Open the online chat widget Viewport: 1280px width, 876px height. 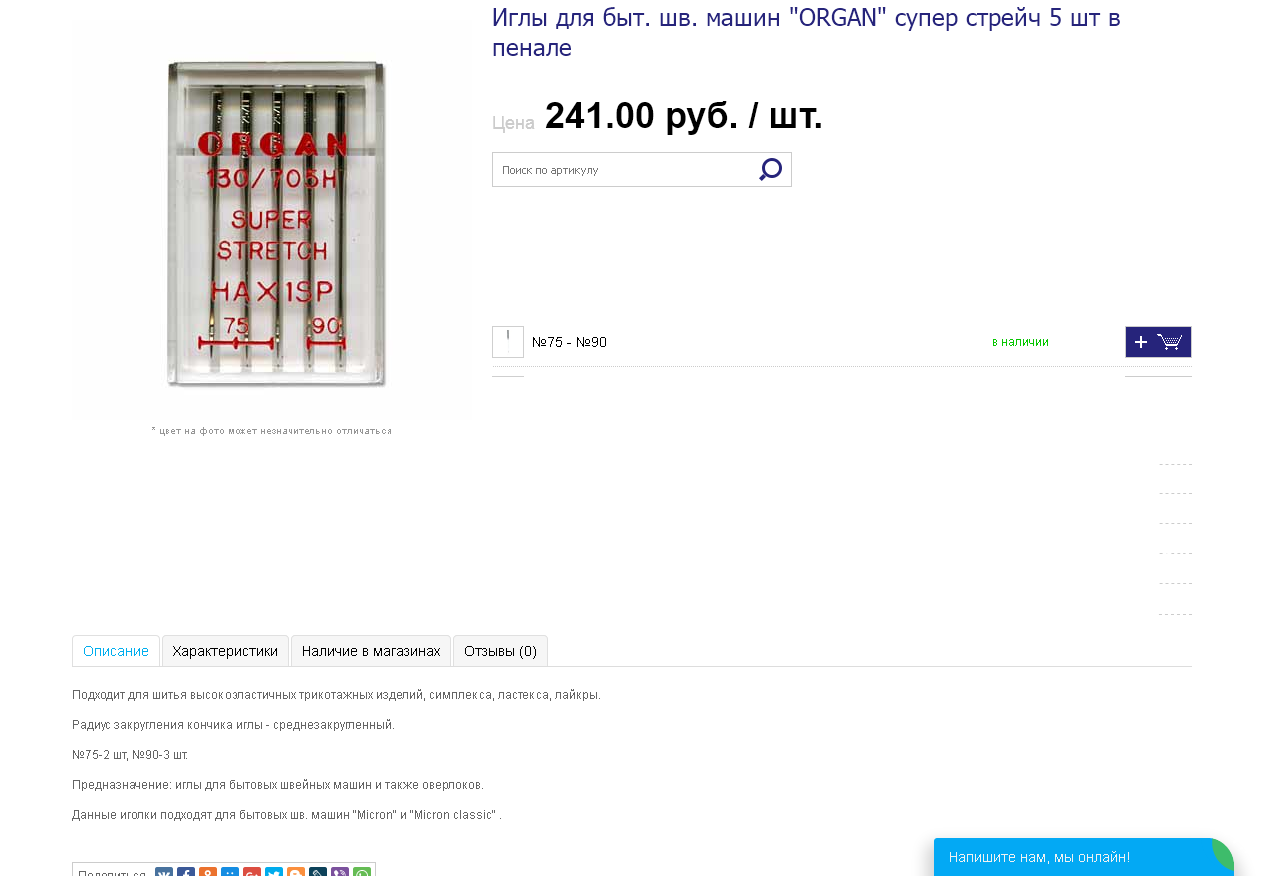click(1084, 857)
